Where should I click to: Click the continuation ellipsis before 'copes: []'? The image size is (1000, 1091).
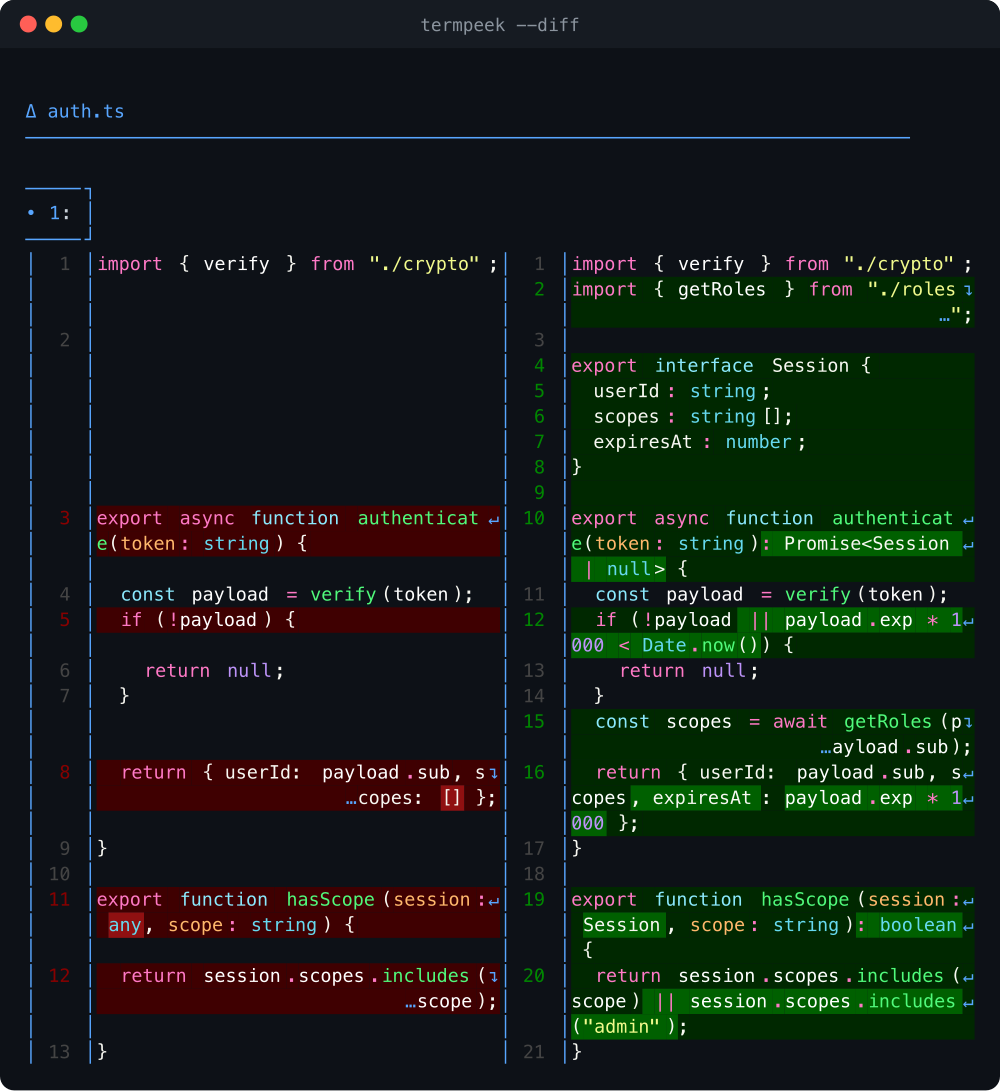point(351,799)
